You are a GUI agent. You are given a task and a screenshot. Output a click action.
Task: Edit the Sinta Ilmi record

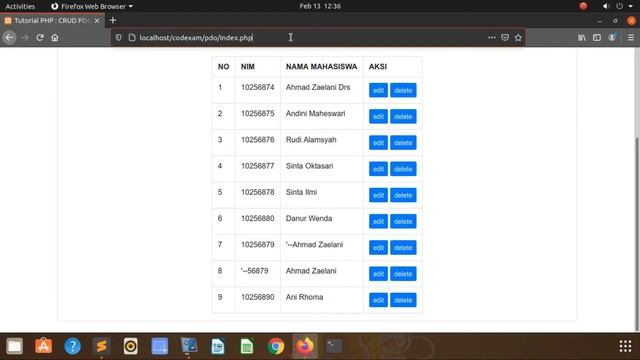coord(378,195)
